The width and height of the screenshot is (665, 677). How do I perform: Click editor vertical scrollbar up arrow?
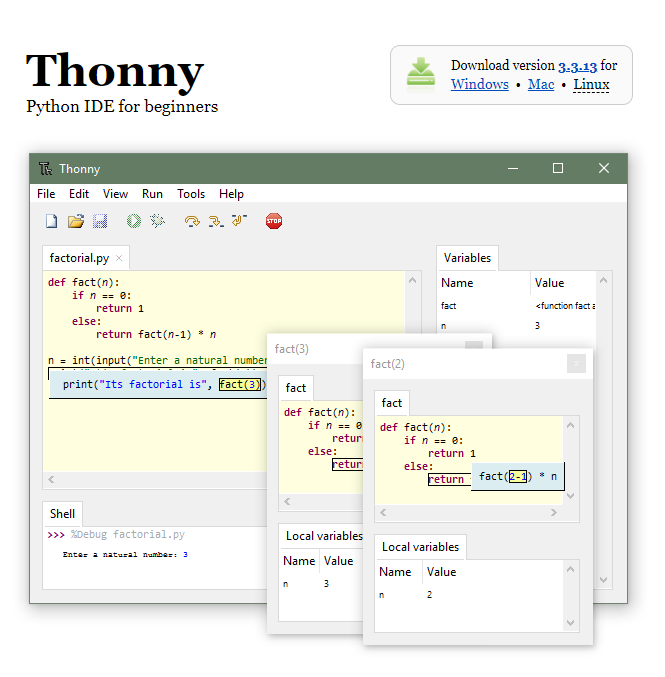click(412, 281)
